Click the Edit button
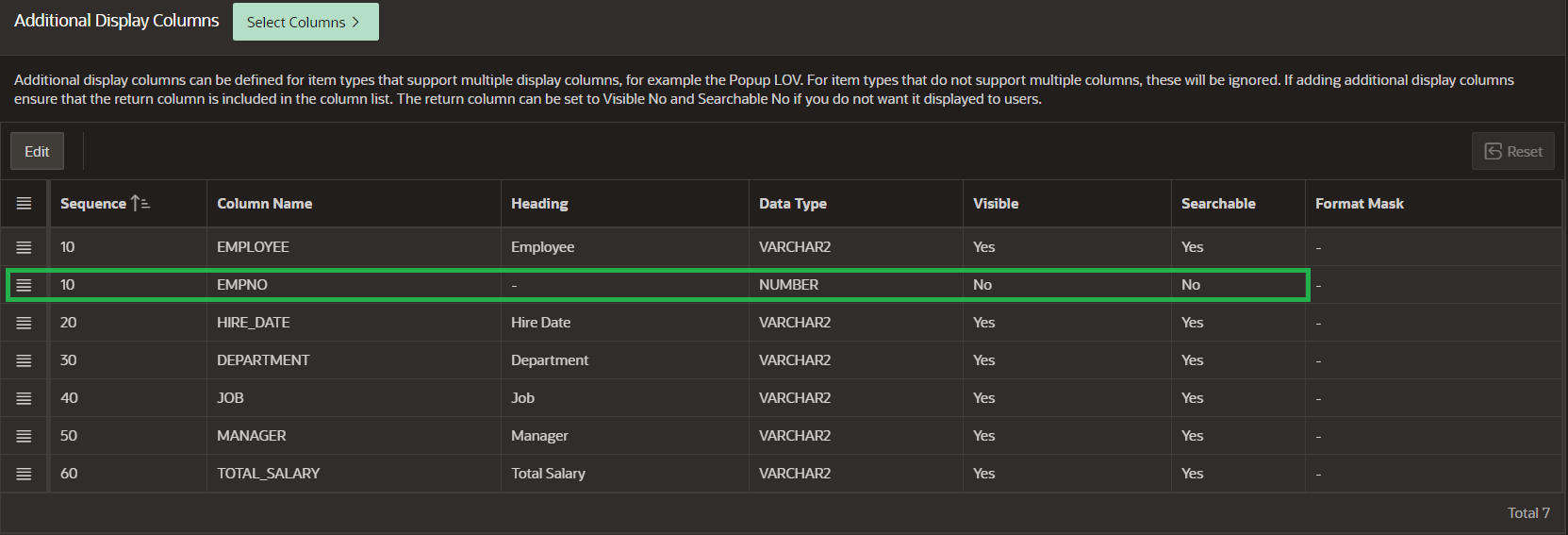This screenshot has height=535, width=1568. pyautogui.click(x=37, y=151)
